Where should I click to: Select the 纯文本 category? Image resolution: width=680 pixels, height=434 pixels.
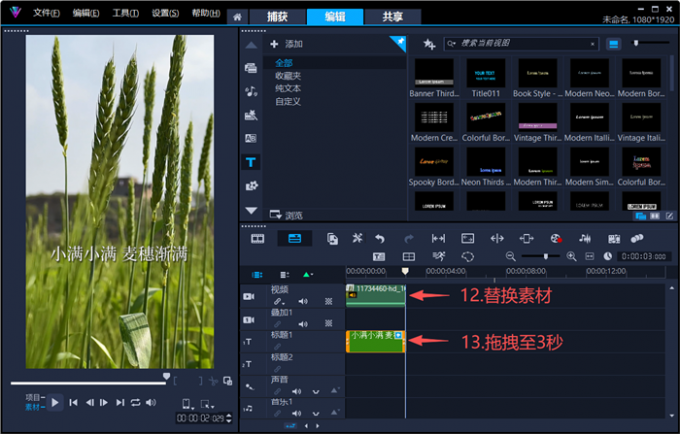coord(288,88)
